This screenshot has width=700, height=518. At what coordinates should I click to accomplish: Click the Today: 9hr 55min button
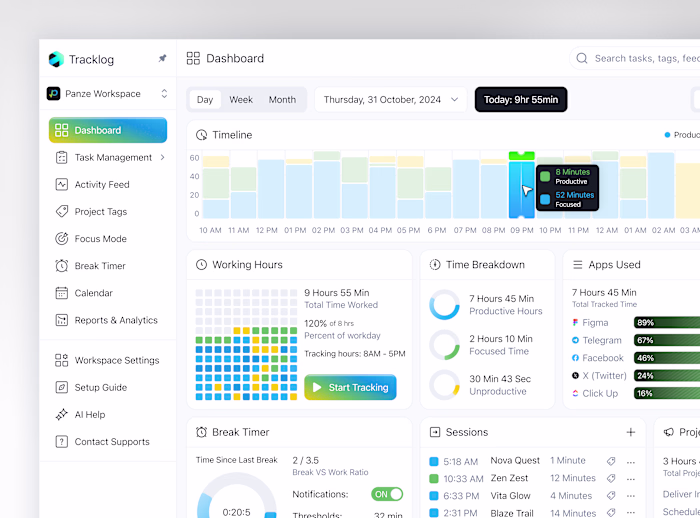point(521,100)
